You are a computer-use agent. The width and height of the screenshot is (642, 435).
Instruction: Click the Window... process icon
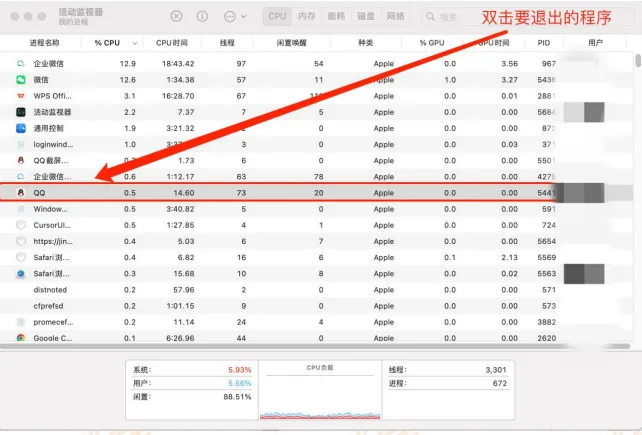point(20,209)
